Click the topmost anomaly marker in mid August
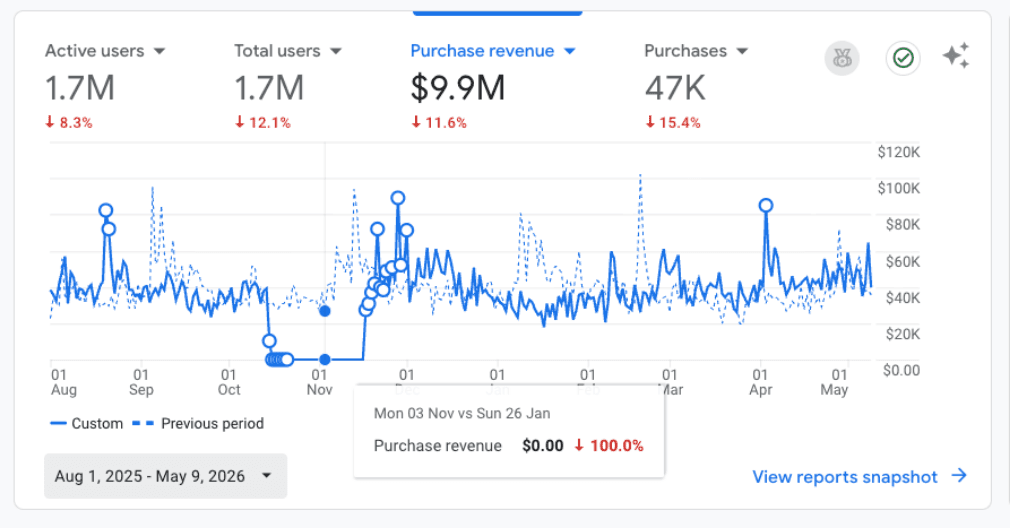The image size is (1010, 529). (106, 210)
